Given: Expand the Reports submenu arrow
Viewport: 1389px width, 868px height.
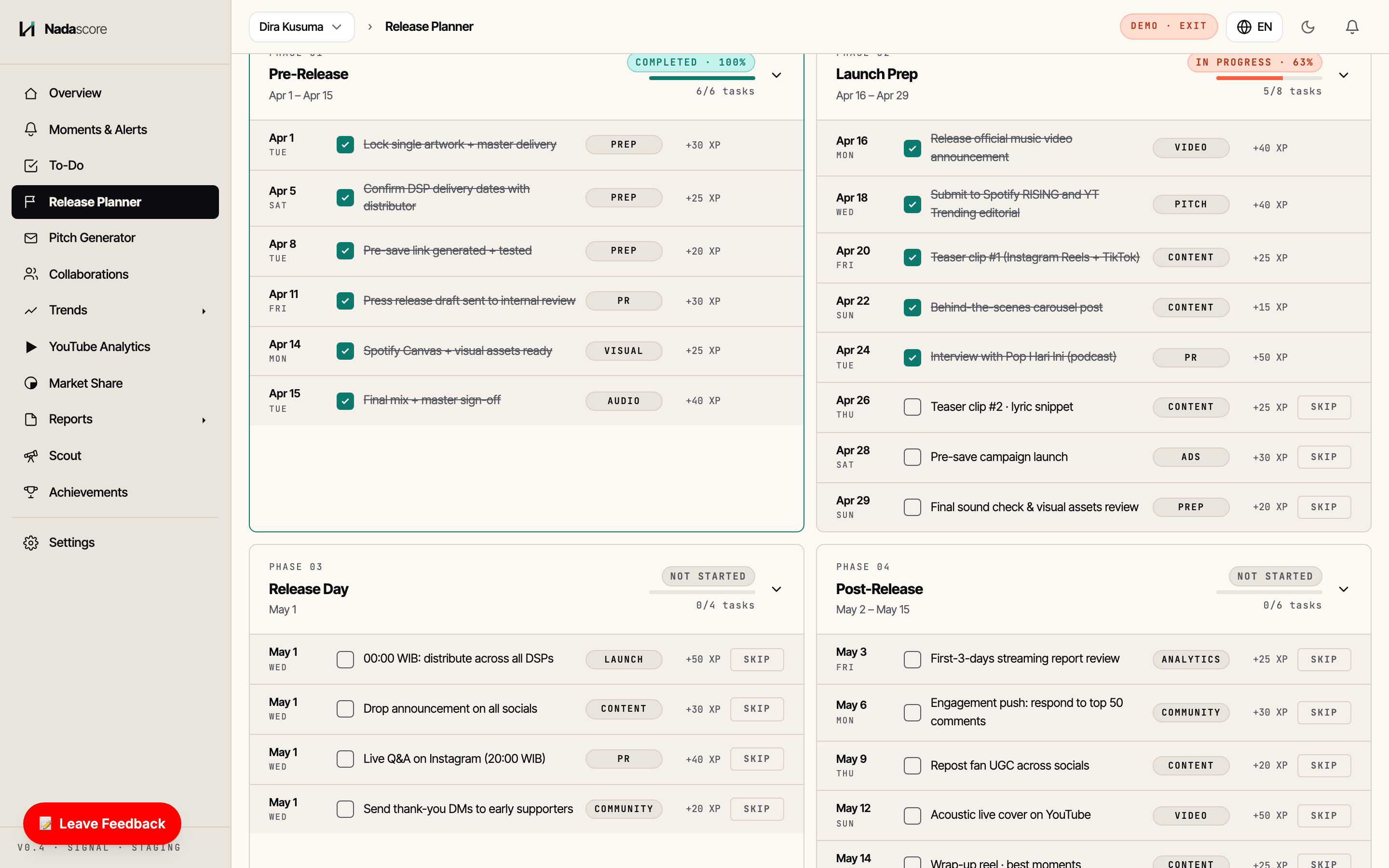Looking at the screenshot, I should pos(204,420).
